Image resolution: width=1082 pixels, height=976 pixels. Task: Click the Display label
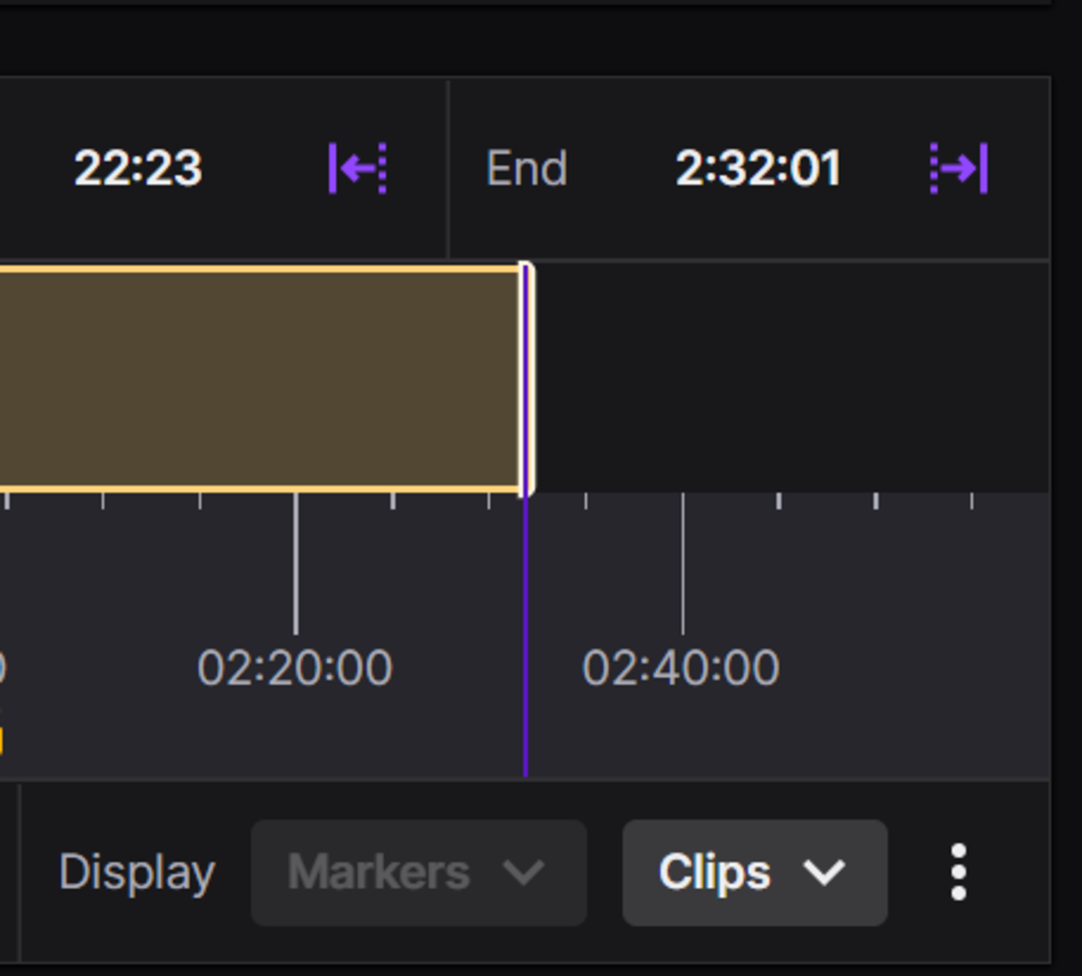139,873
